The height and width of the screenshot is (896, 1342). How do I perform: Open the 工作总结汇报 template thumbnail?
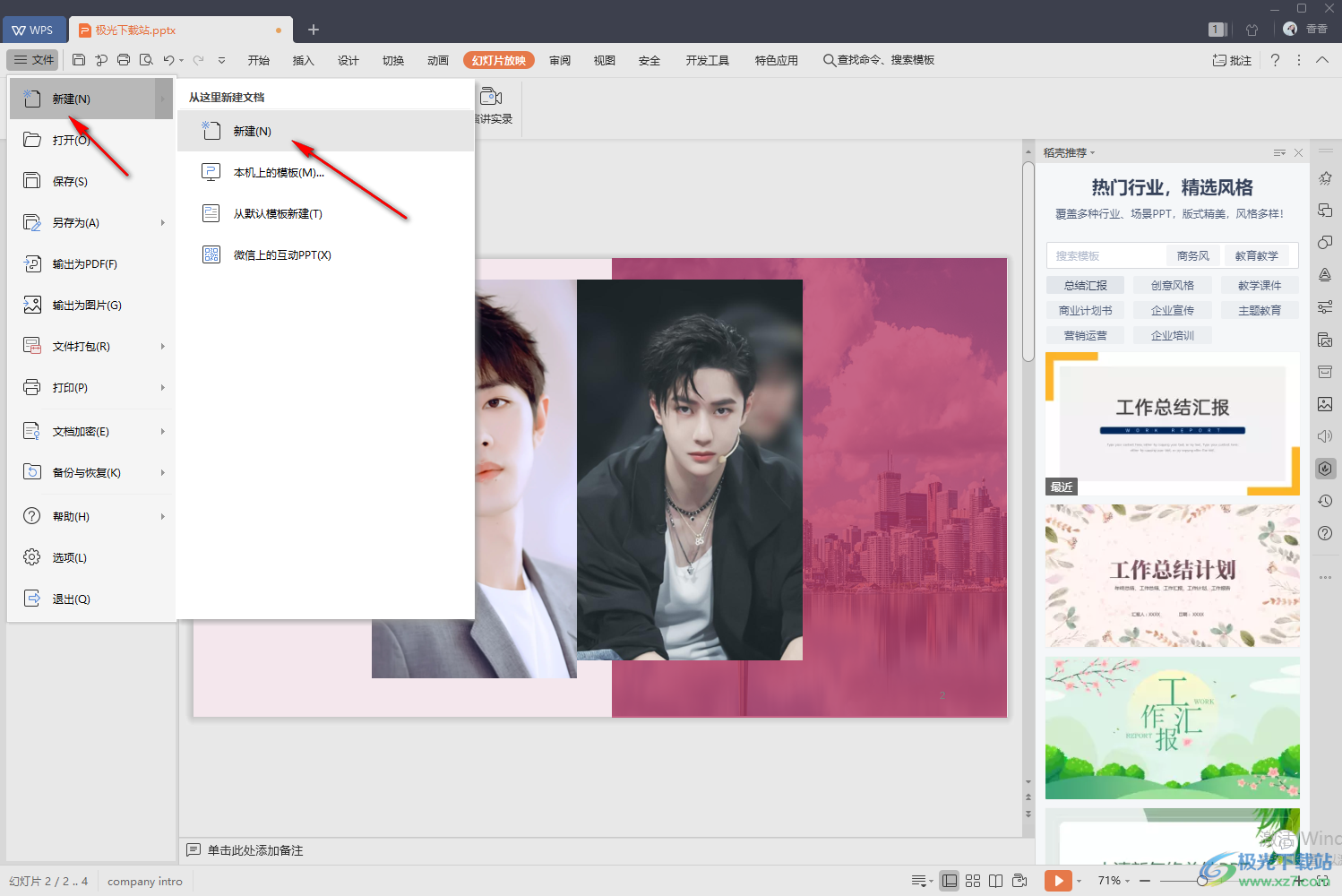point(1173,423)
